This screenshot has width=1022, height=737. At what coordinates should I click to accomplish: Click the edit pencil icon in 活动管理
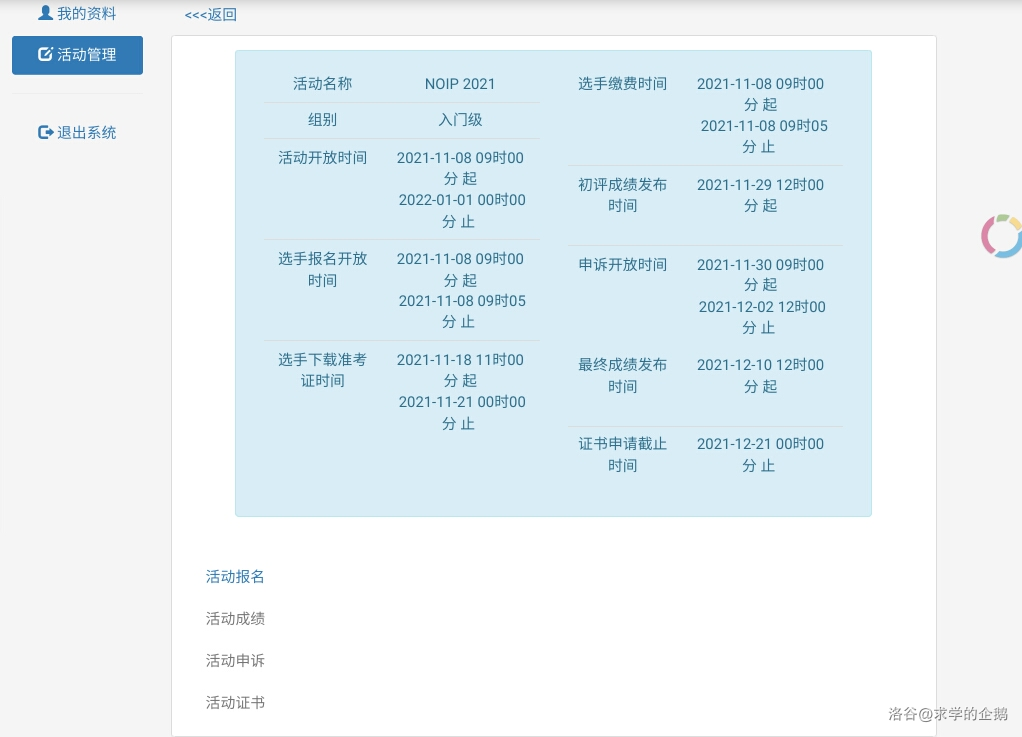click(x=45, y=55)
